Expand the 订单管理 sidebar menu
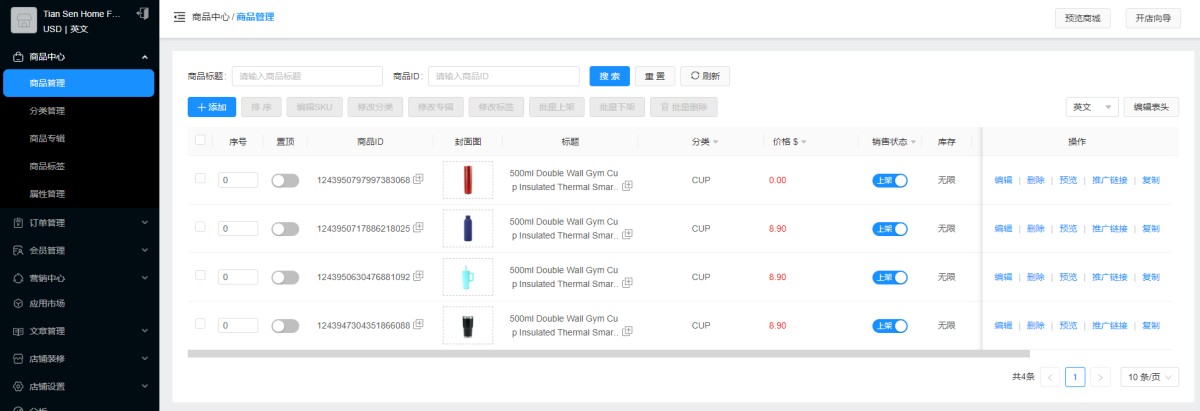Viewport: 1200px width, 411px height. point(79,222)
